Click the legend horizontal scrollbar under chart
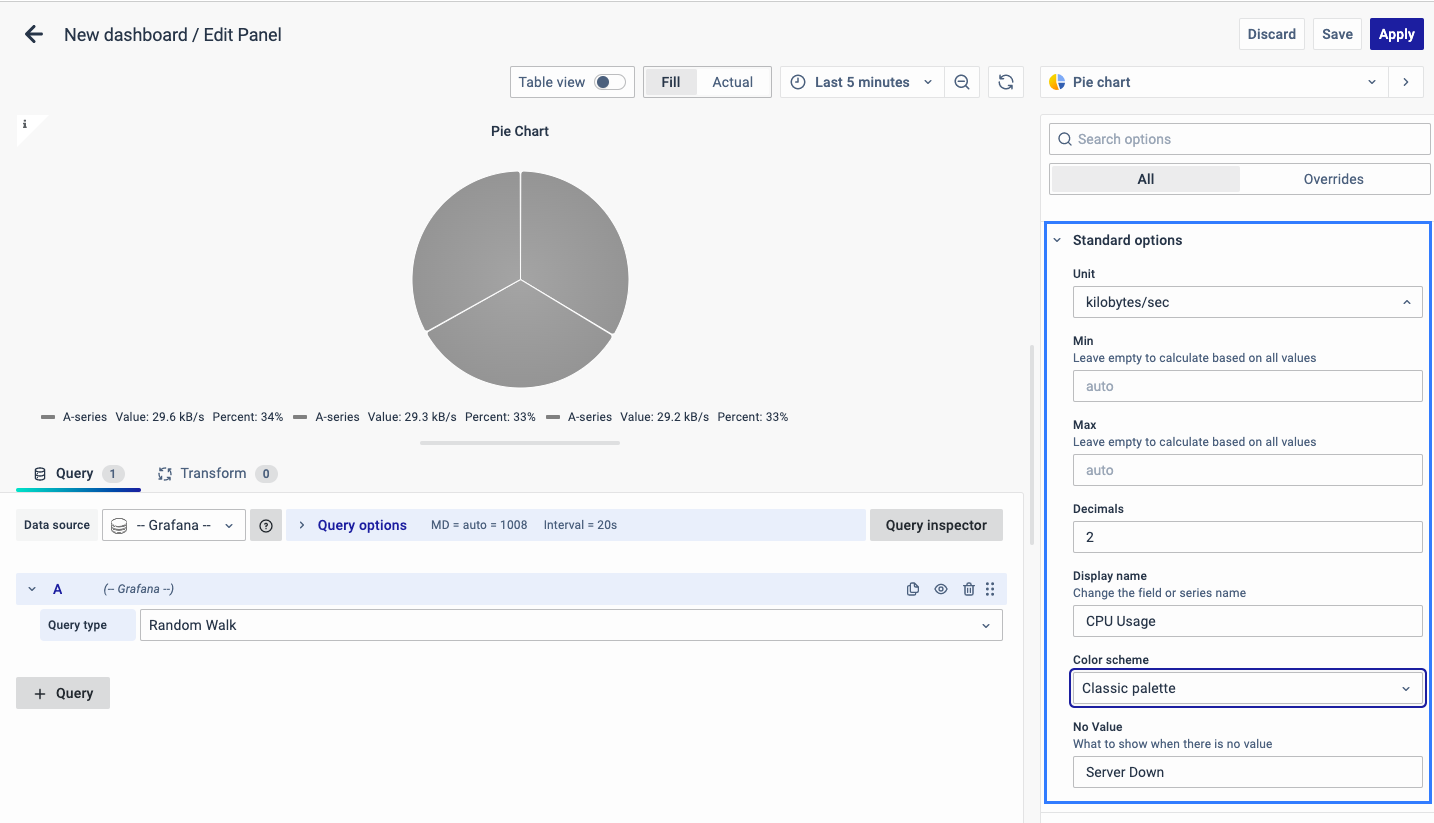 click(520, 442)
